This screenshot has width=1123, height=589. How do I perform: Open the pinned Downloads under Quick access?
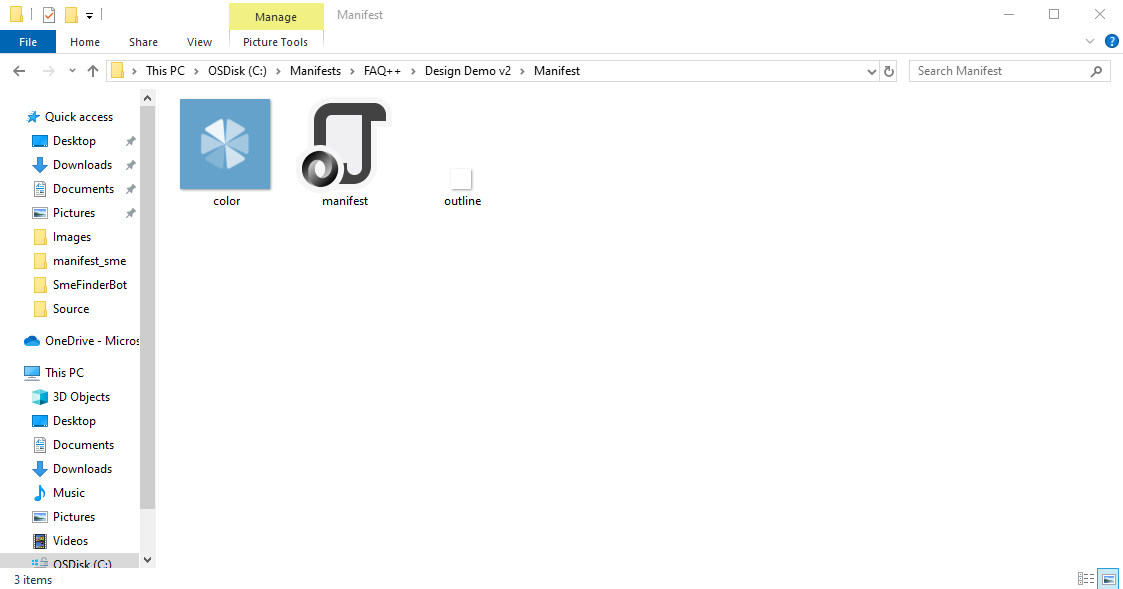[82, 165]
